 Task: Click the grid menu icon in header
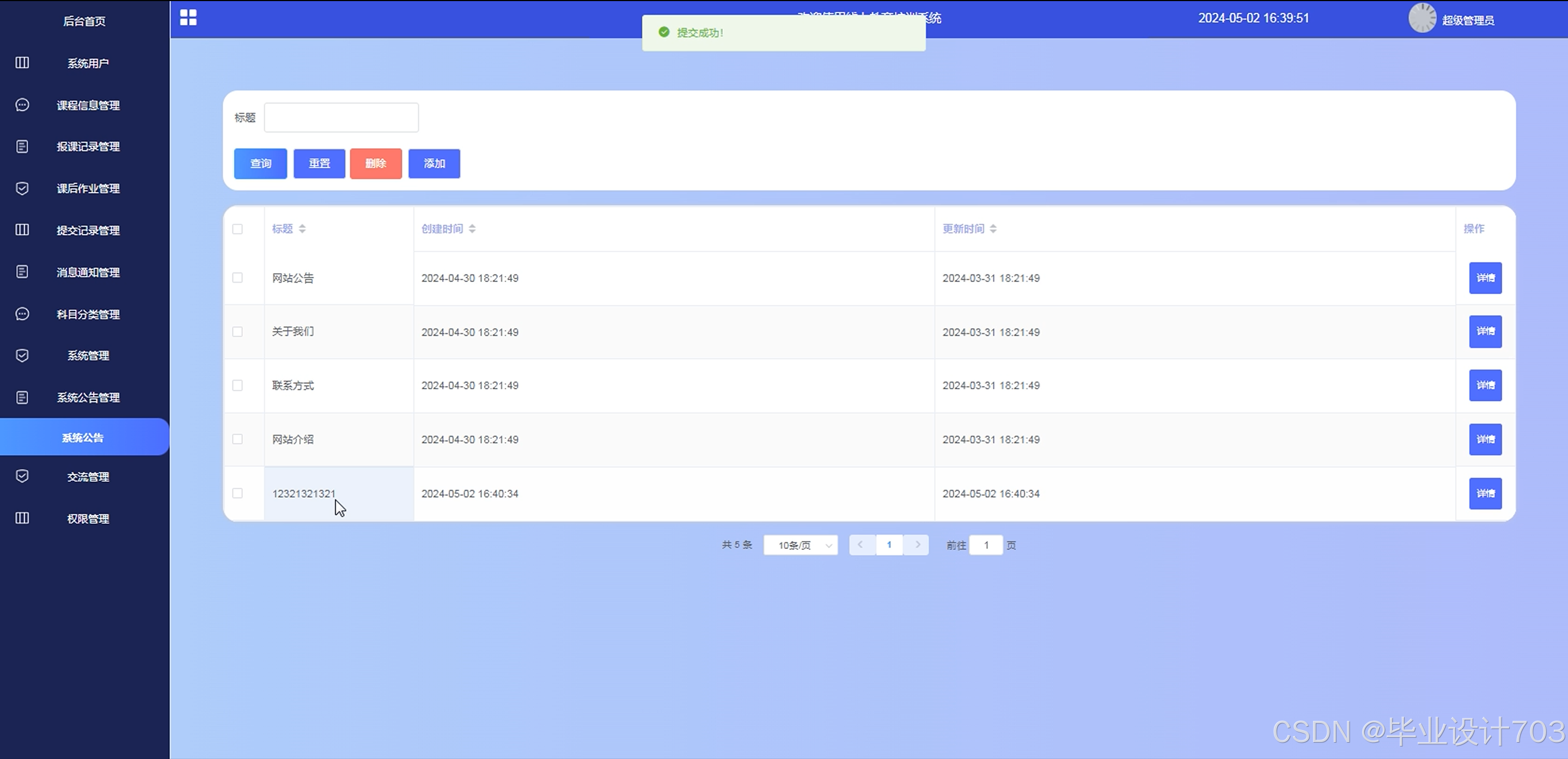[188, 17]
